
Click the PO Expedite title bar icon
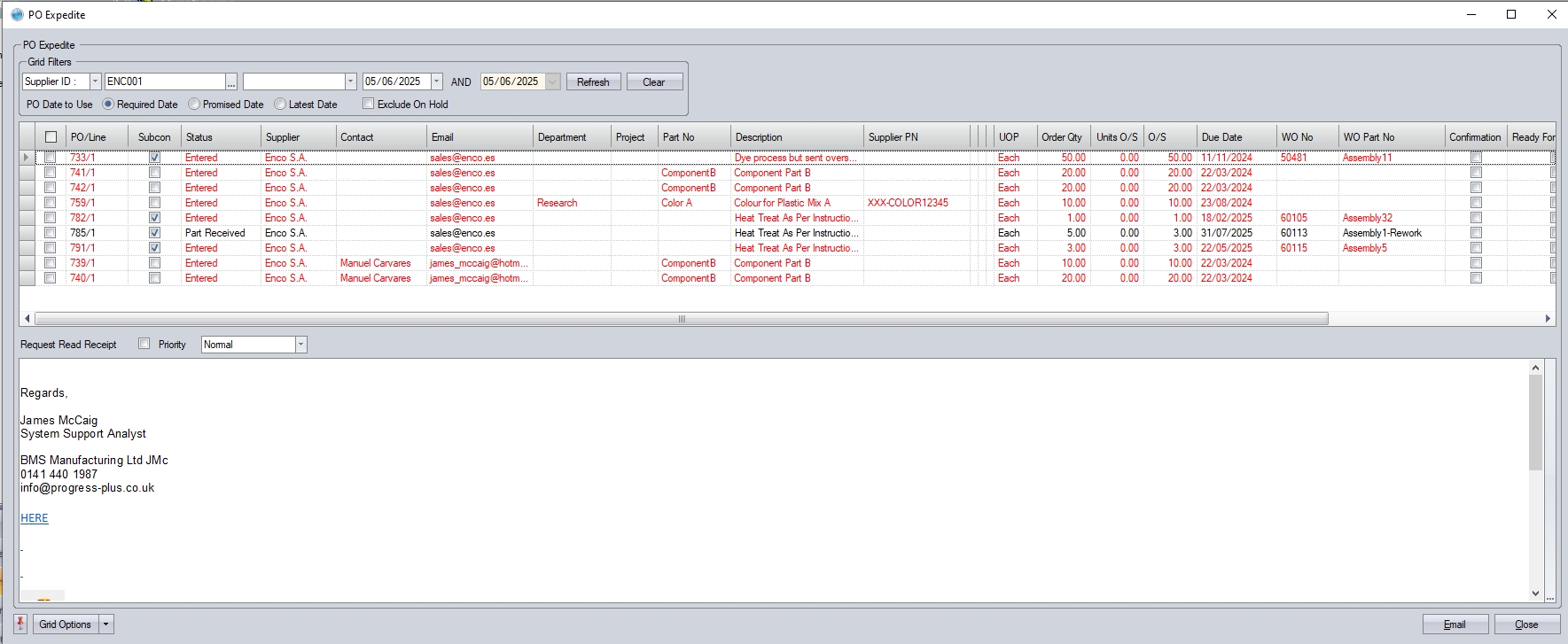pyautogui.click(x=17, y=14)
